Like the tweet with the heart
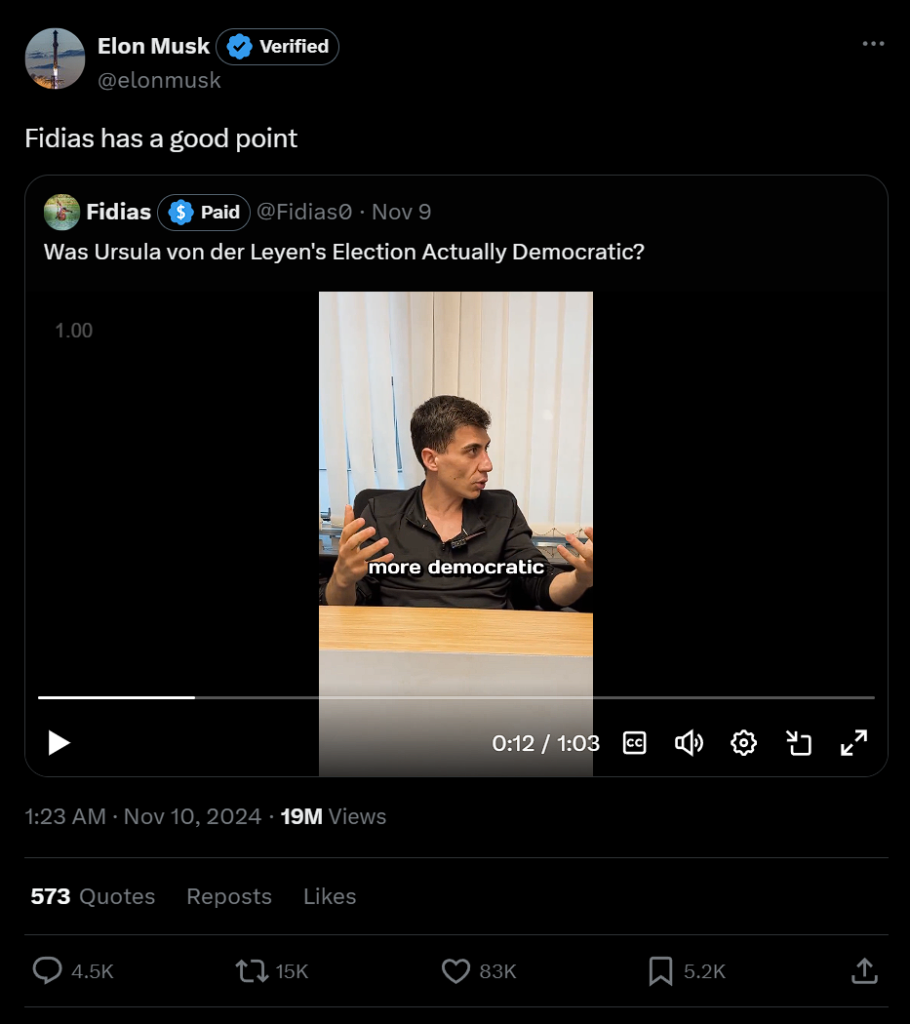 coord(456,970)
